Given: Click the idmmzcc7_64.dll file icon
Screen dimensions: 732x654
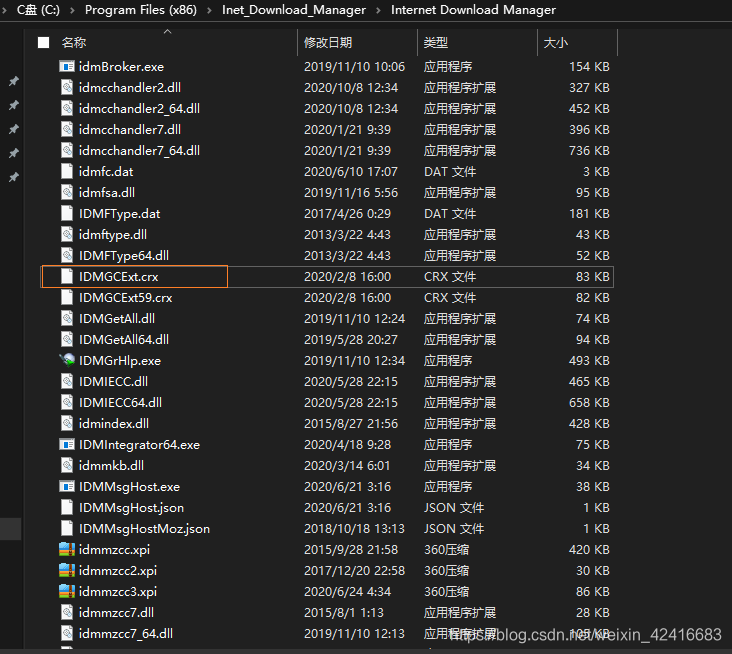Looking at the screenshot, I should [x=67, y=633].
